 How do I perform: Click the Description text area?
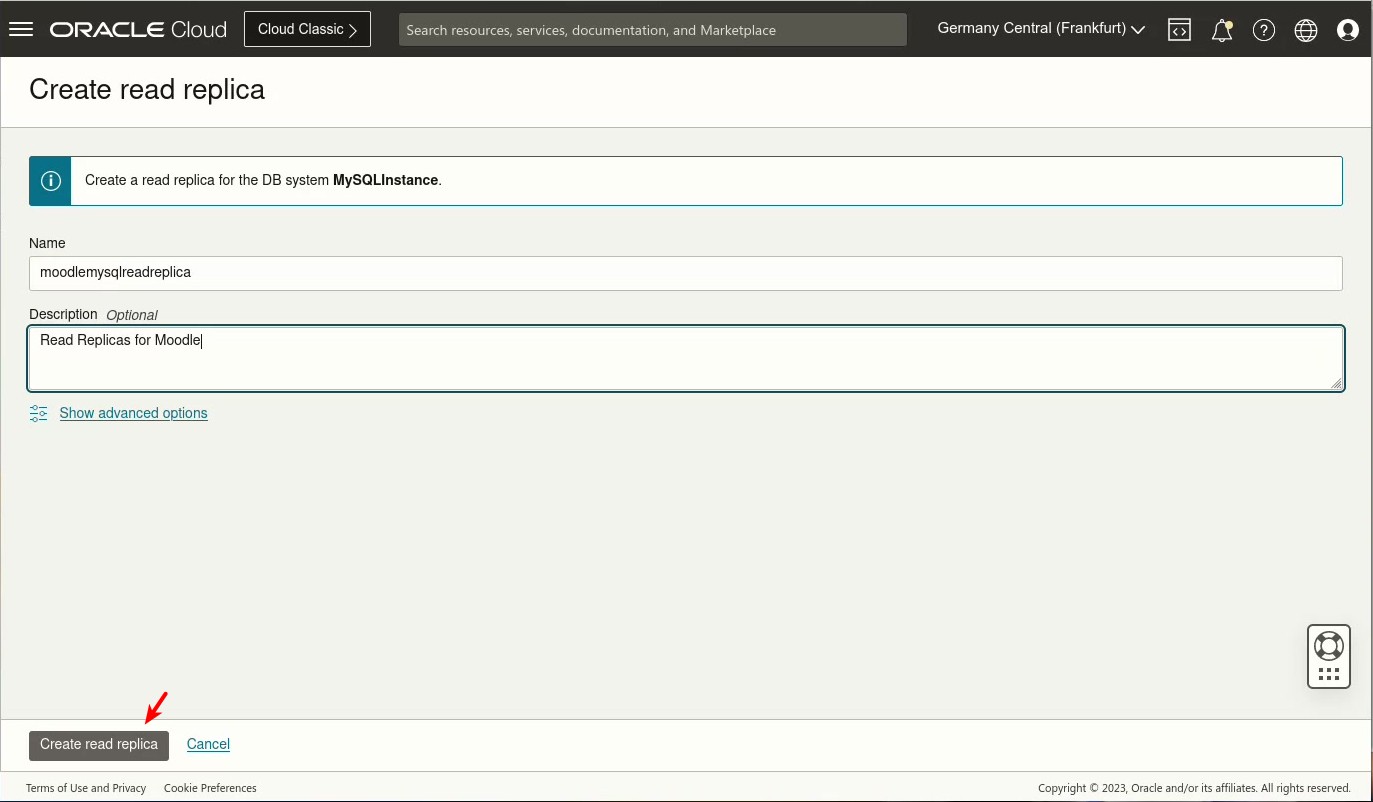686,358
